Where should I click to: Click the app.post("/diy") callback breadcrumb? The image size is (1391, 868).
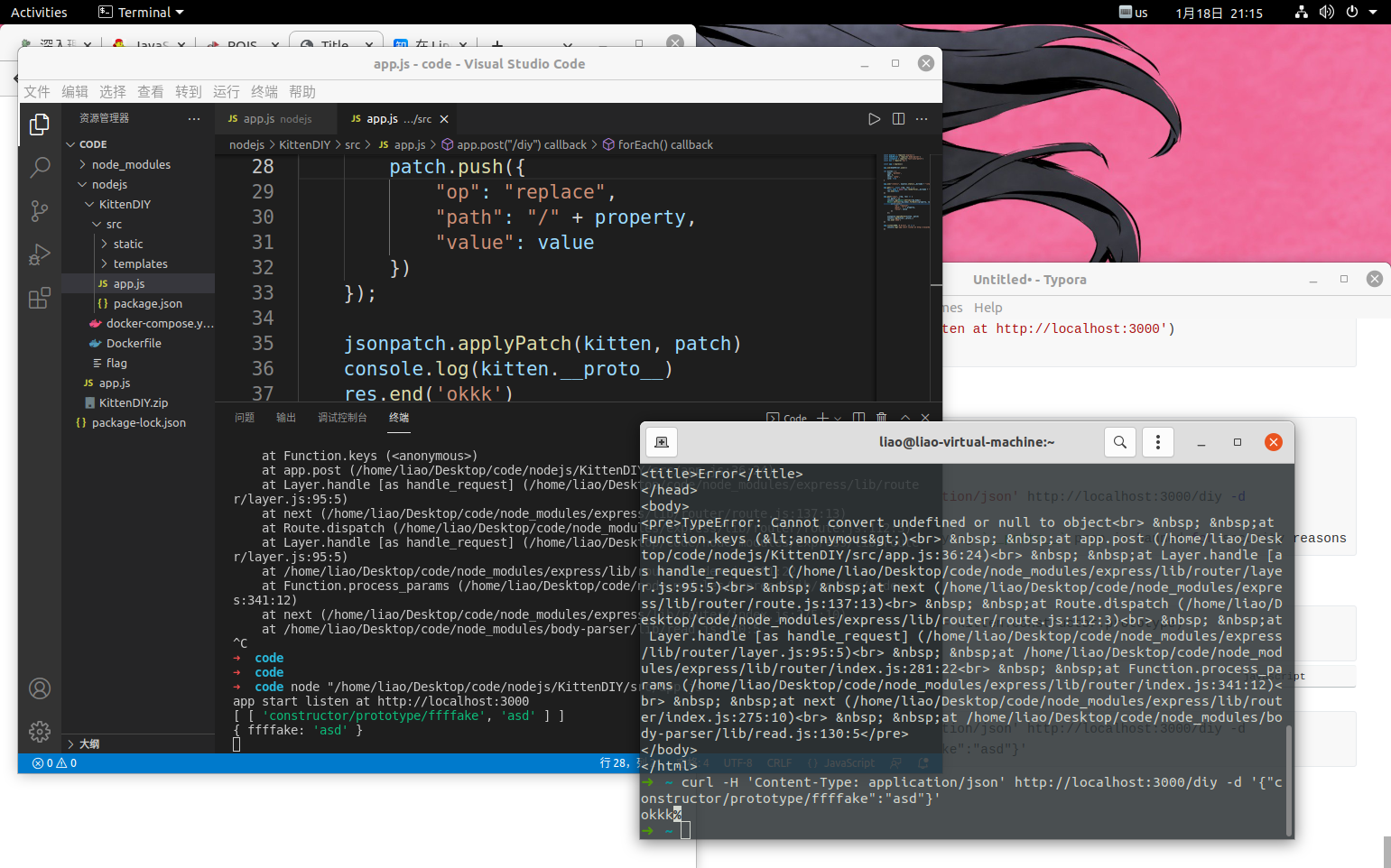coord(514,144)
